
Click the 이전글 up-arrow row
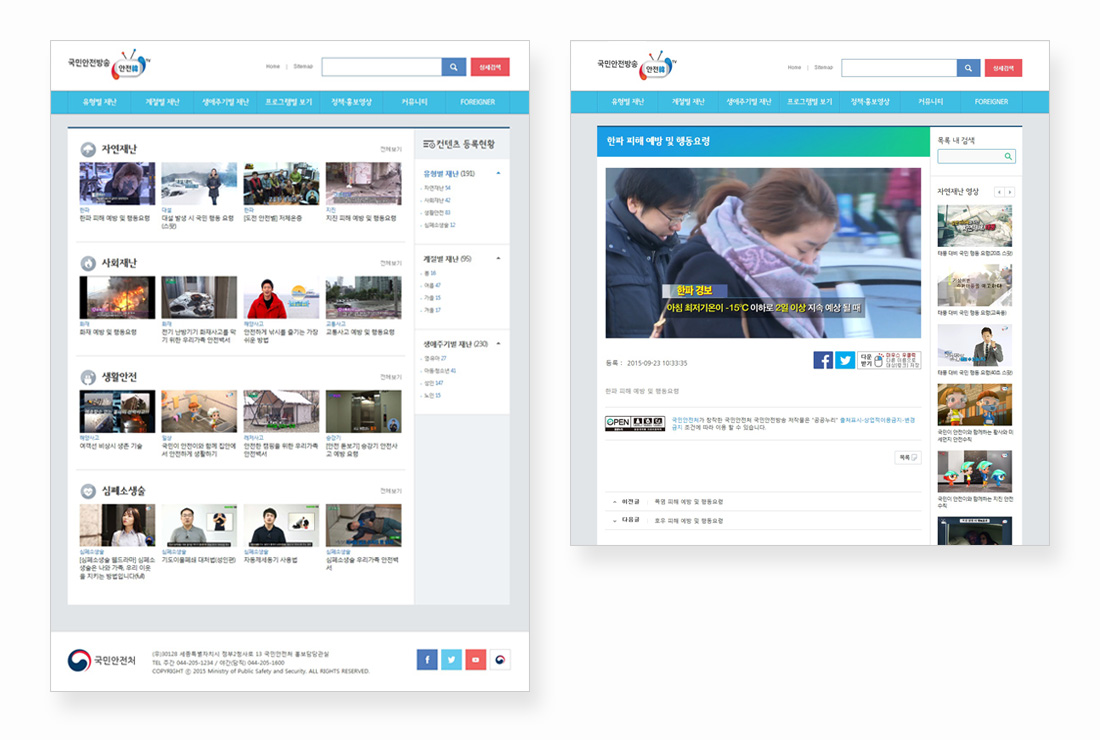(x=763, y=502)
